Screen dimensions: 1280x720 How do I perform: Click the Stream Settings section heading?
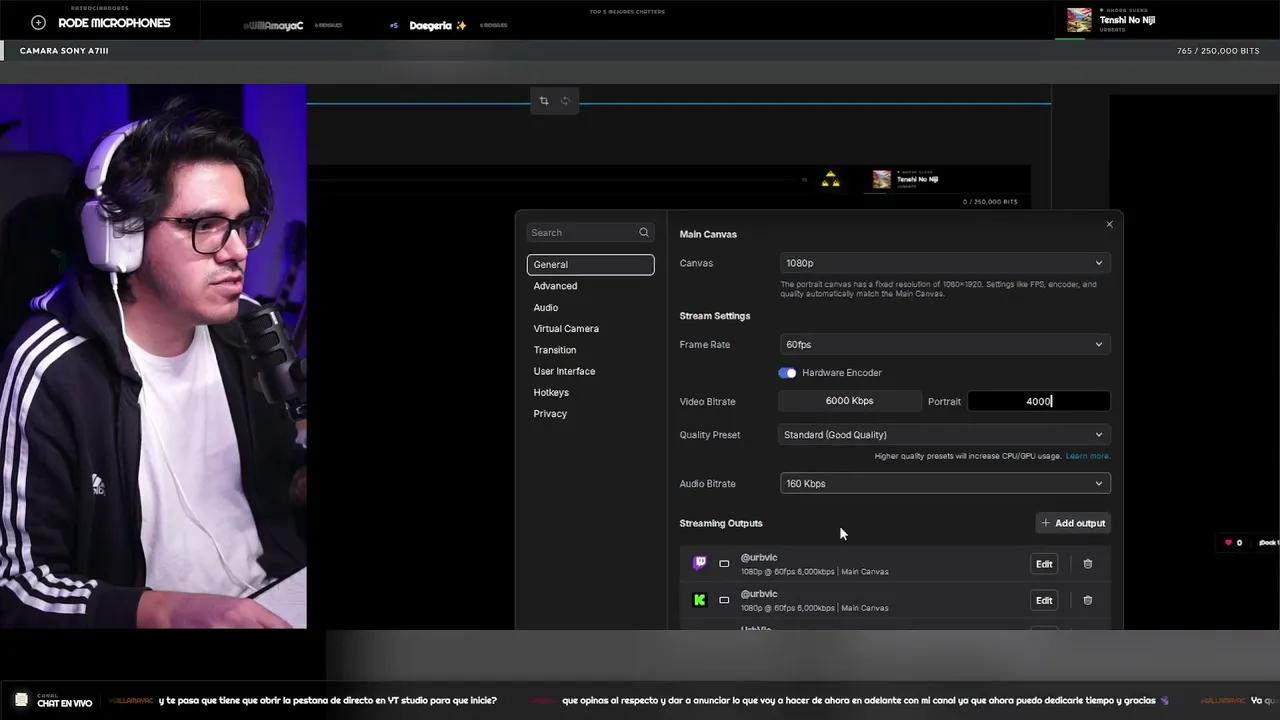(715, 316)
